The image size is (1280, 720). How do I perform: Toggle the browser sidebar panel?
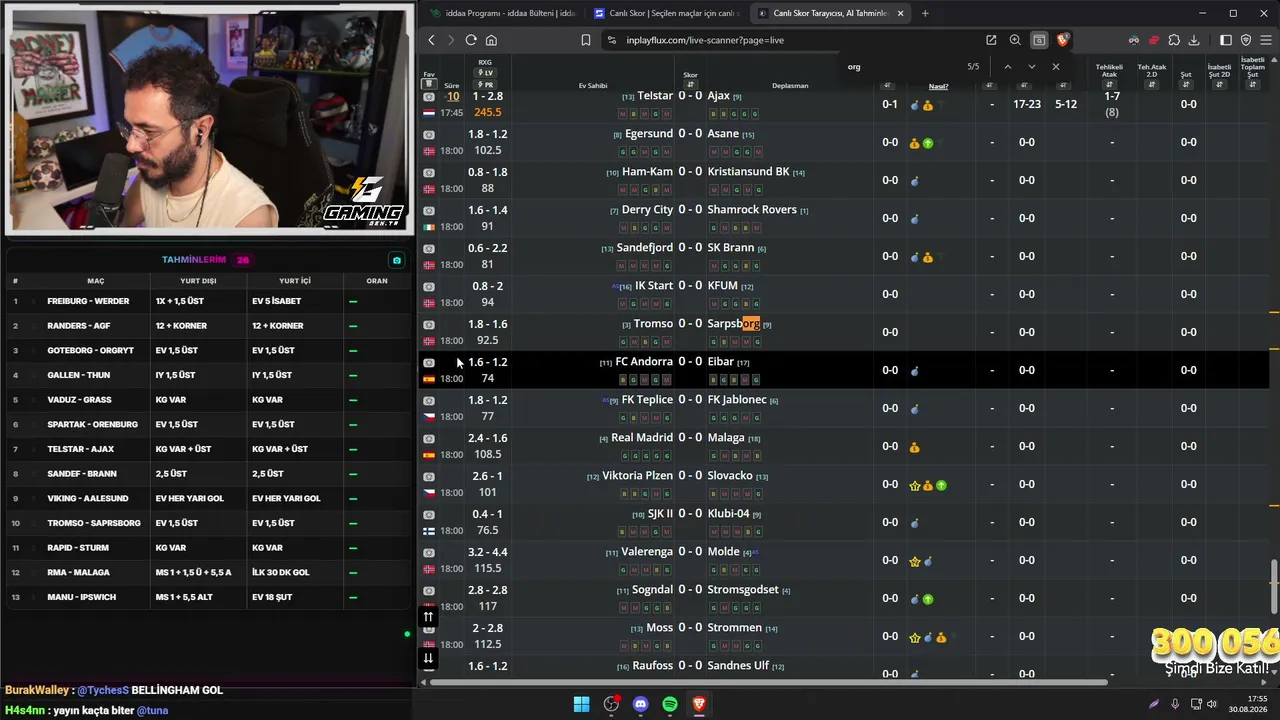(x=1226, y=40)
